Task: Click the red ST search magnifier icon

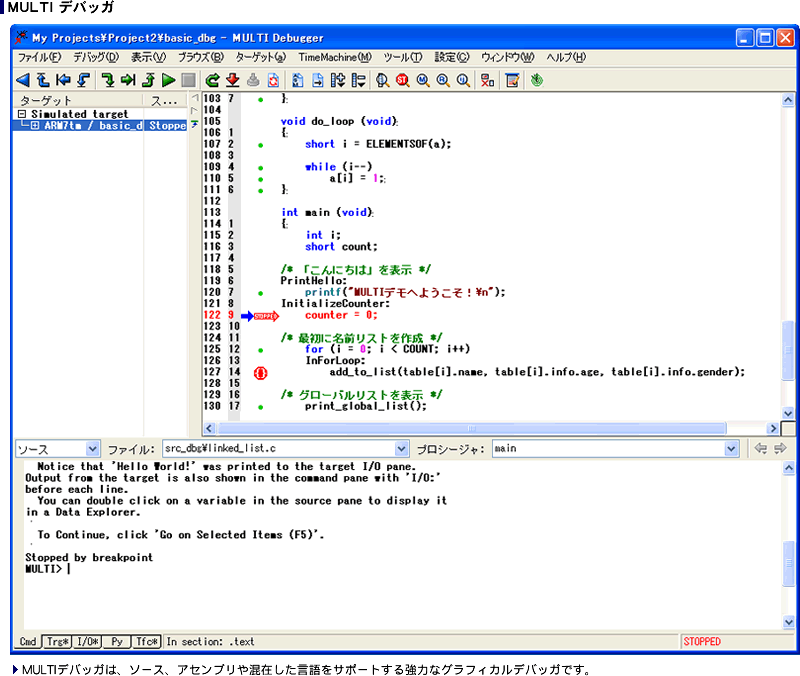Action: pos(403,80)
